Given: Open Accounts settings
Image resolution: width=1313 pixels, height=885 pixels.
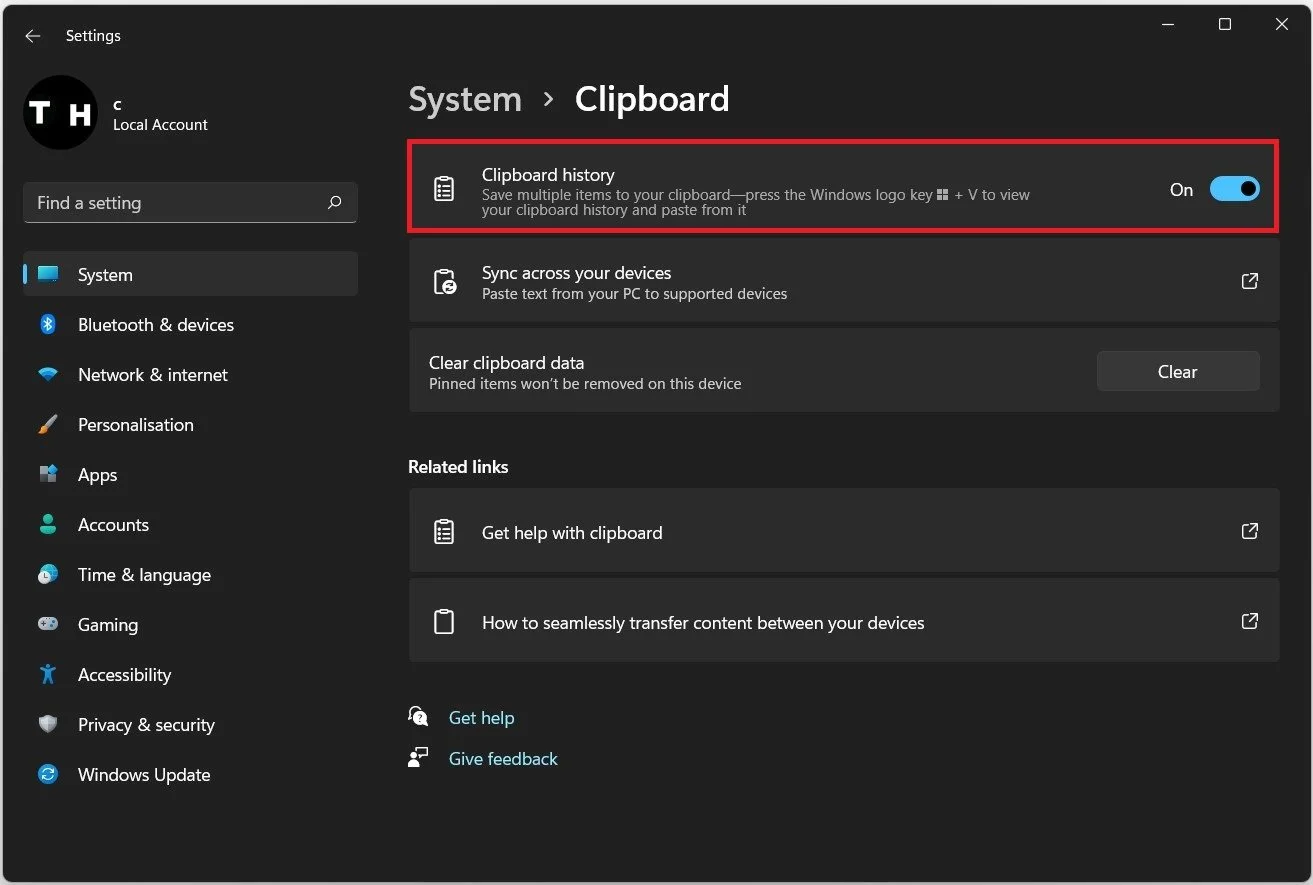Looking at the screenshot, I should click(x=190, y=524).
